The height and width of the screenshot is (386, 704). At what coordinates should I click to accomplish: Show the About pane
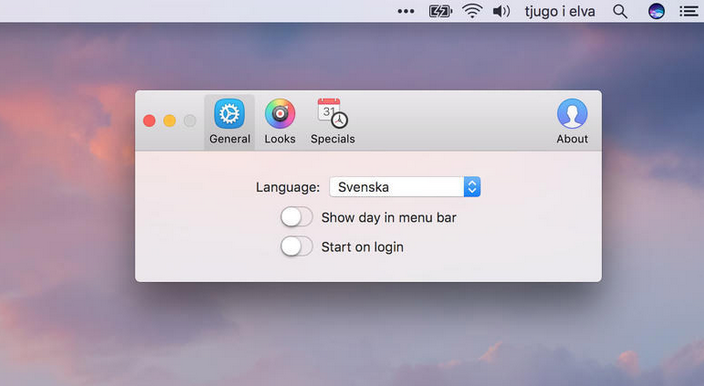572,122
